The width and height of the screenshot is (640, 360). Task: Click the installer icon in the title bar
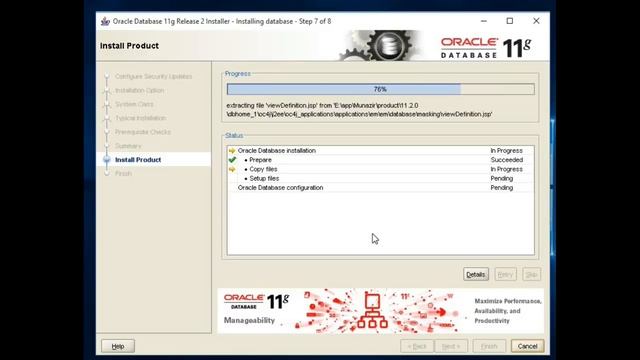pos(105,21)
